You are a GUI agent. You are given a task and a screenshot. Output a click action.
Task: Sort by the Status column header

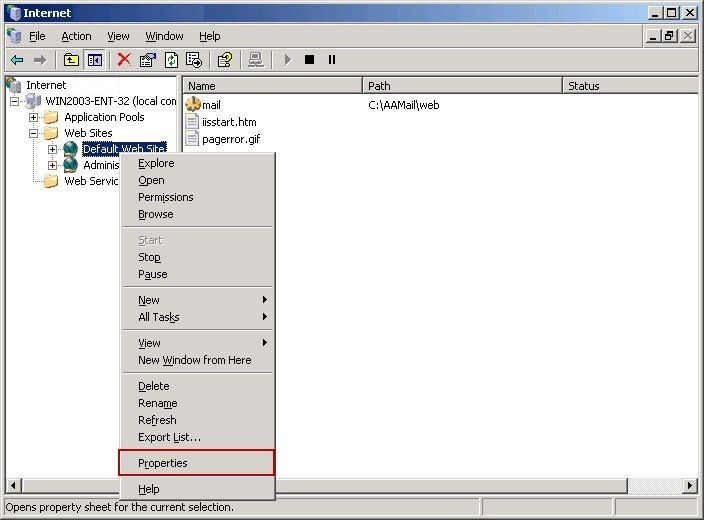(x=630, y=85)
